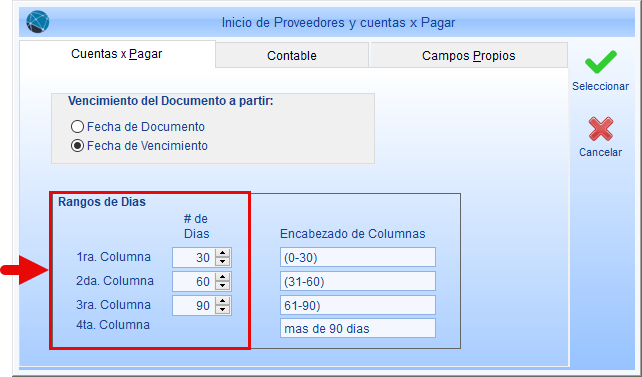The height and width of the screenshot is (377, 642).
Task: Click the 1ra. Columna days field showing 30
Action: 193,257
